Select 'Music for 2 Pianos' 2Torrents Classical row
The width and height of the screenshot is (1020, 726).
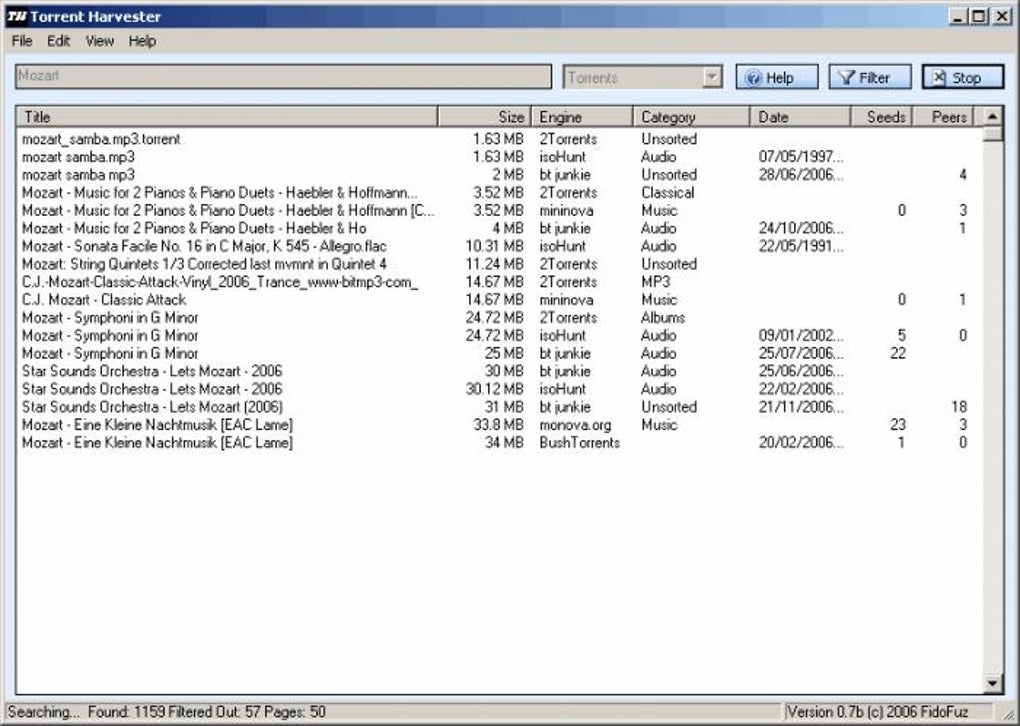coord(499,193)
